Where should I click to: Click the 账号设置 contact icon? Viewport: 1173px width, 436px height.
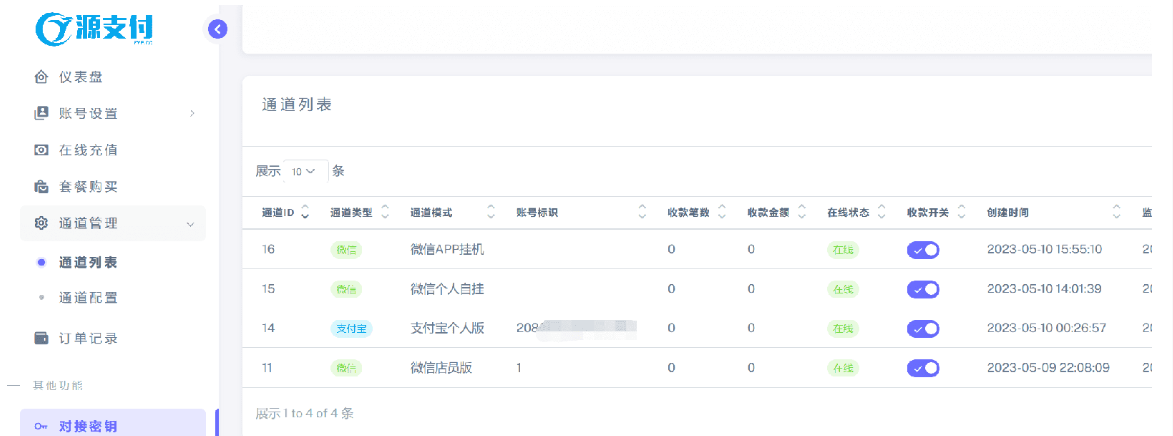pos(42,114)
